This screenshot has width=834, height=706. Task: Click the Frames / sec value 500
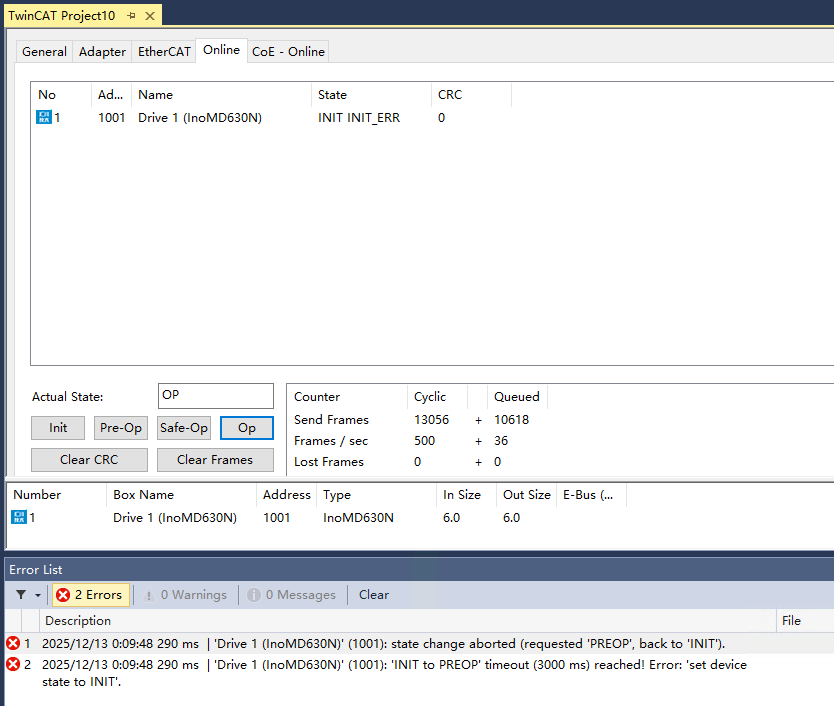424,441
